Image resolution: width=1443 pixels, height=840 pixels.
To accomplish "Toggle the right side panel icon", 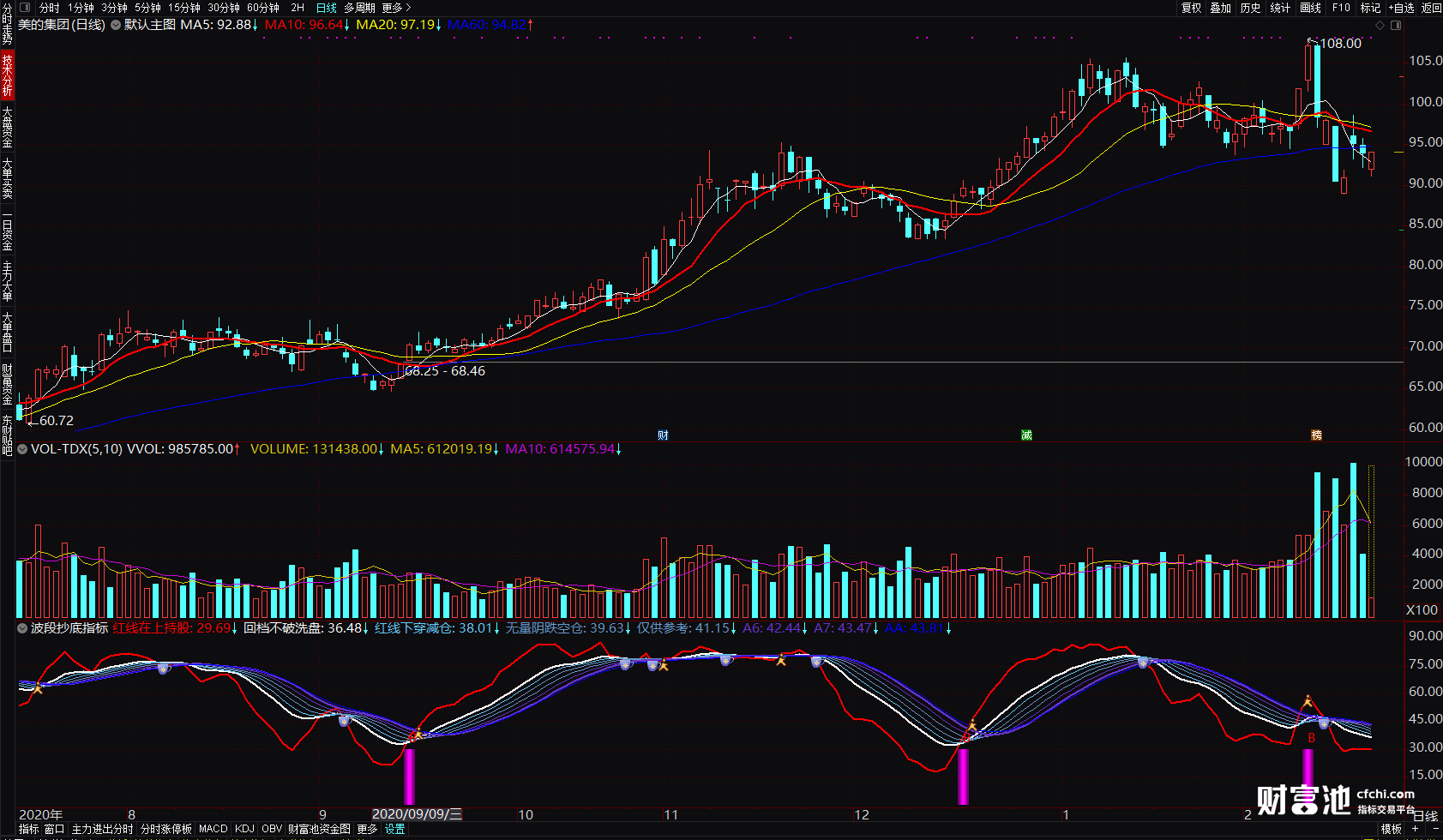I will coord(1396,25).
